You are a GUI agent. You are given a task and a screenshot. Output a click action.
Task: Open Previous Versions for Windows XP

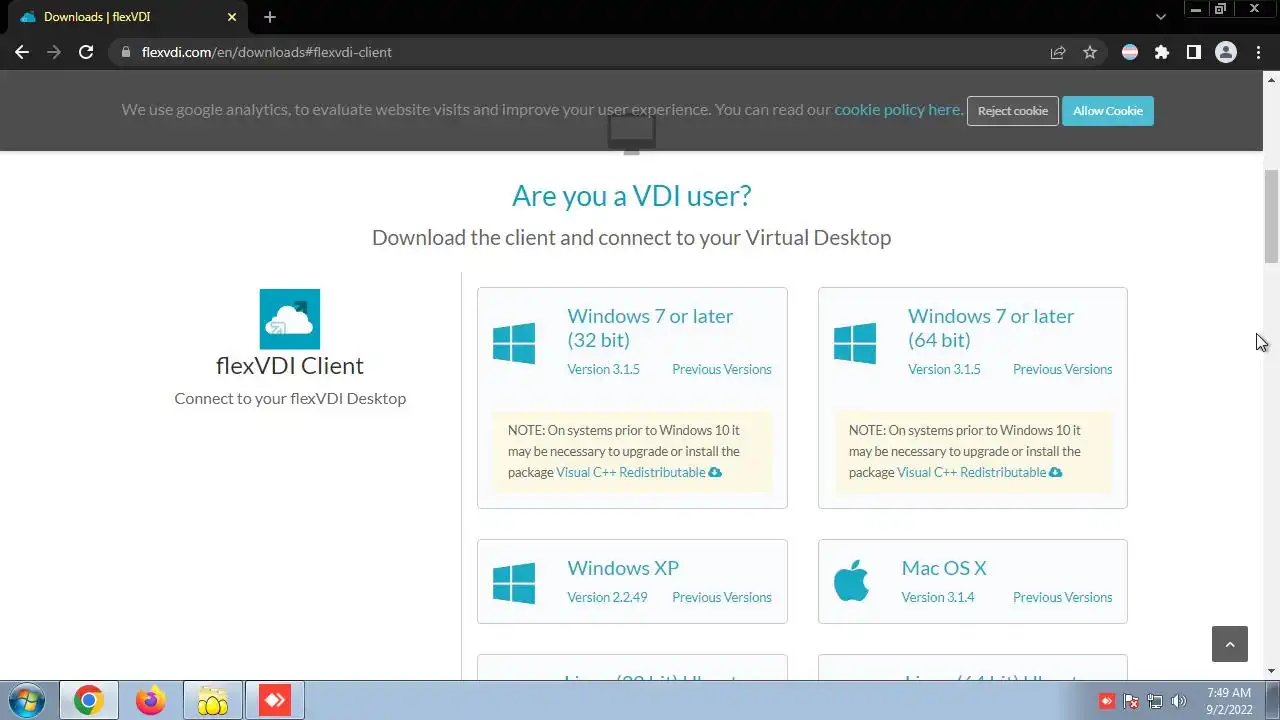(x=722, y=597)
